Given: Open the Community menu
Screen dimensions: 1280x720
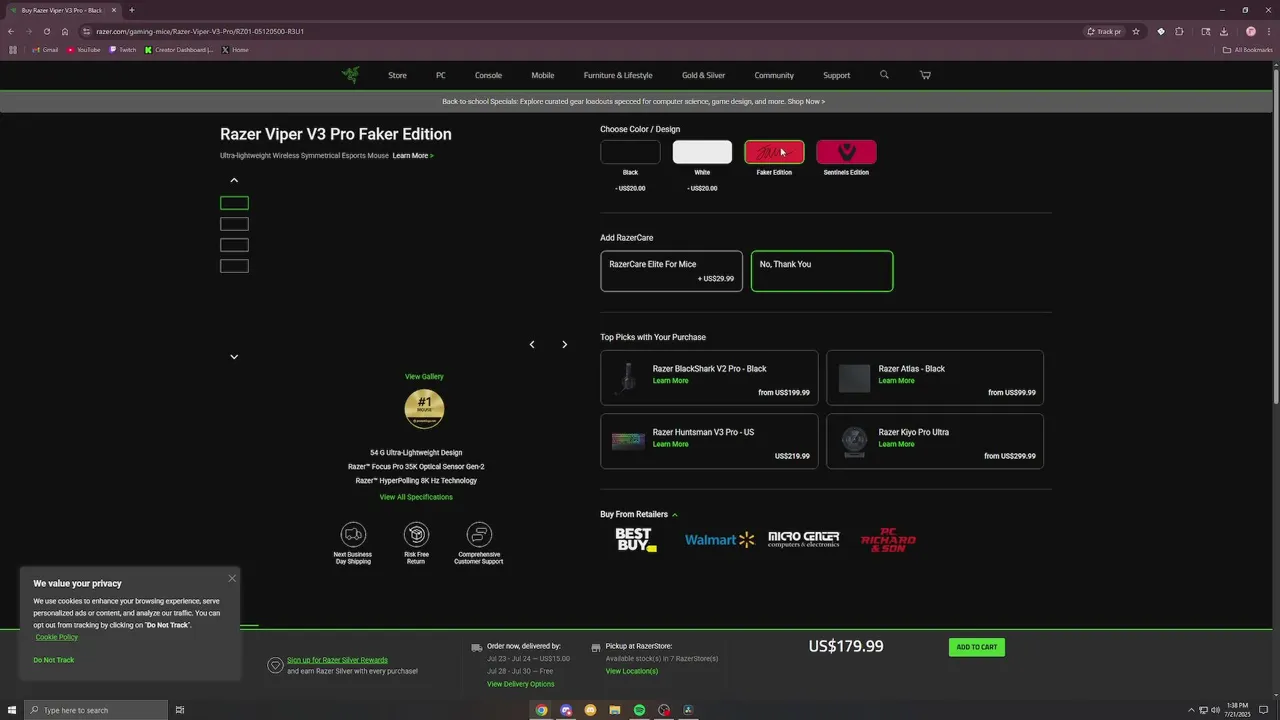Looking at the screenshot, I should pos(774,75).
